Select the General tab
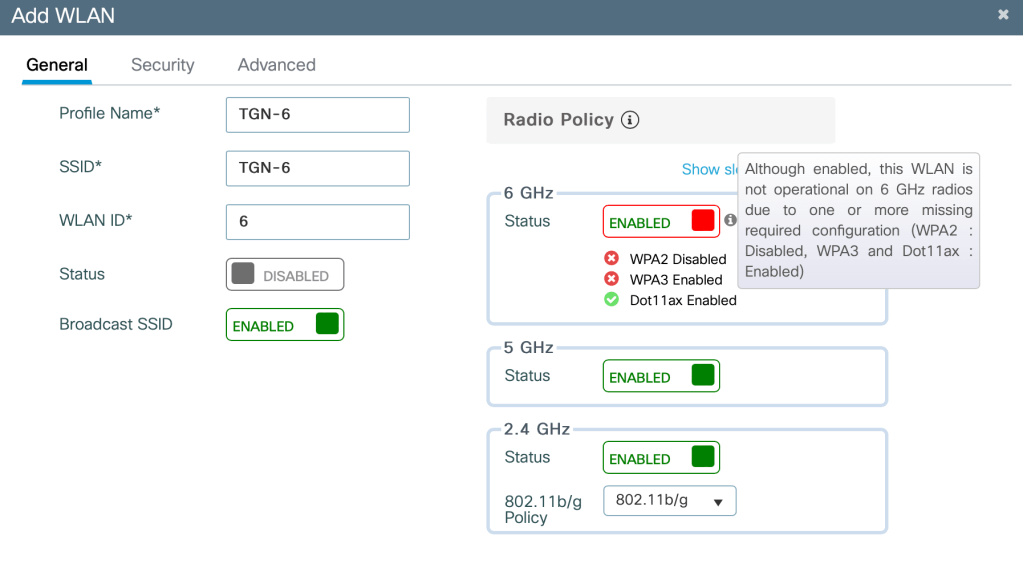1023x576 pixels. (57, 65)
